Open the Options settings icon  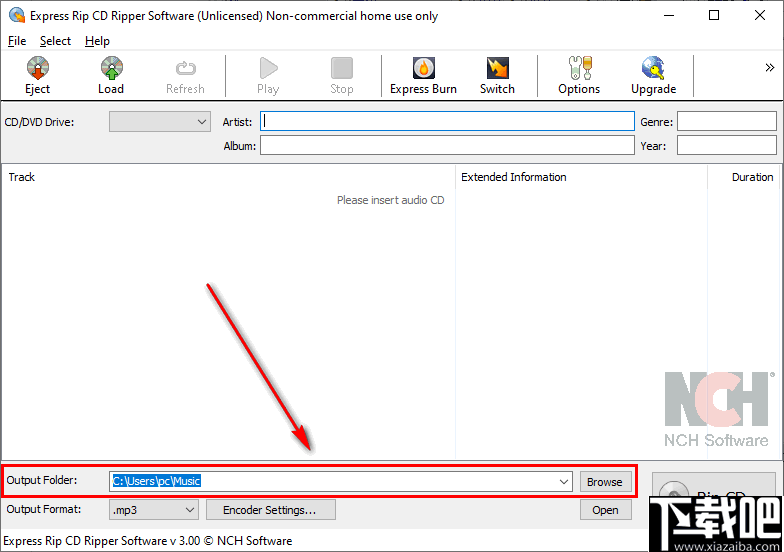580,68
